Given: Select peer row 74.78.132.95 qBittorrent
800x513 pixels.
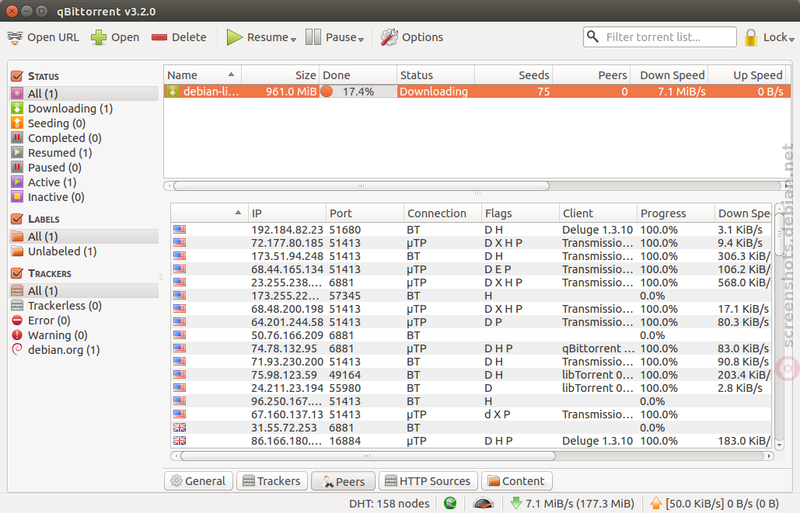Looking at the screenshot, I should (x=471, y=348).
